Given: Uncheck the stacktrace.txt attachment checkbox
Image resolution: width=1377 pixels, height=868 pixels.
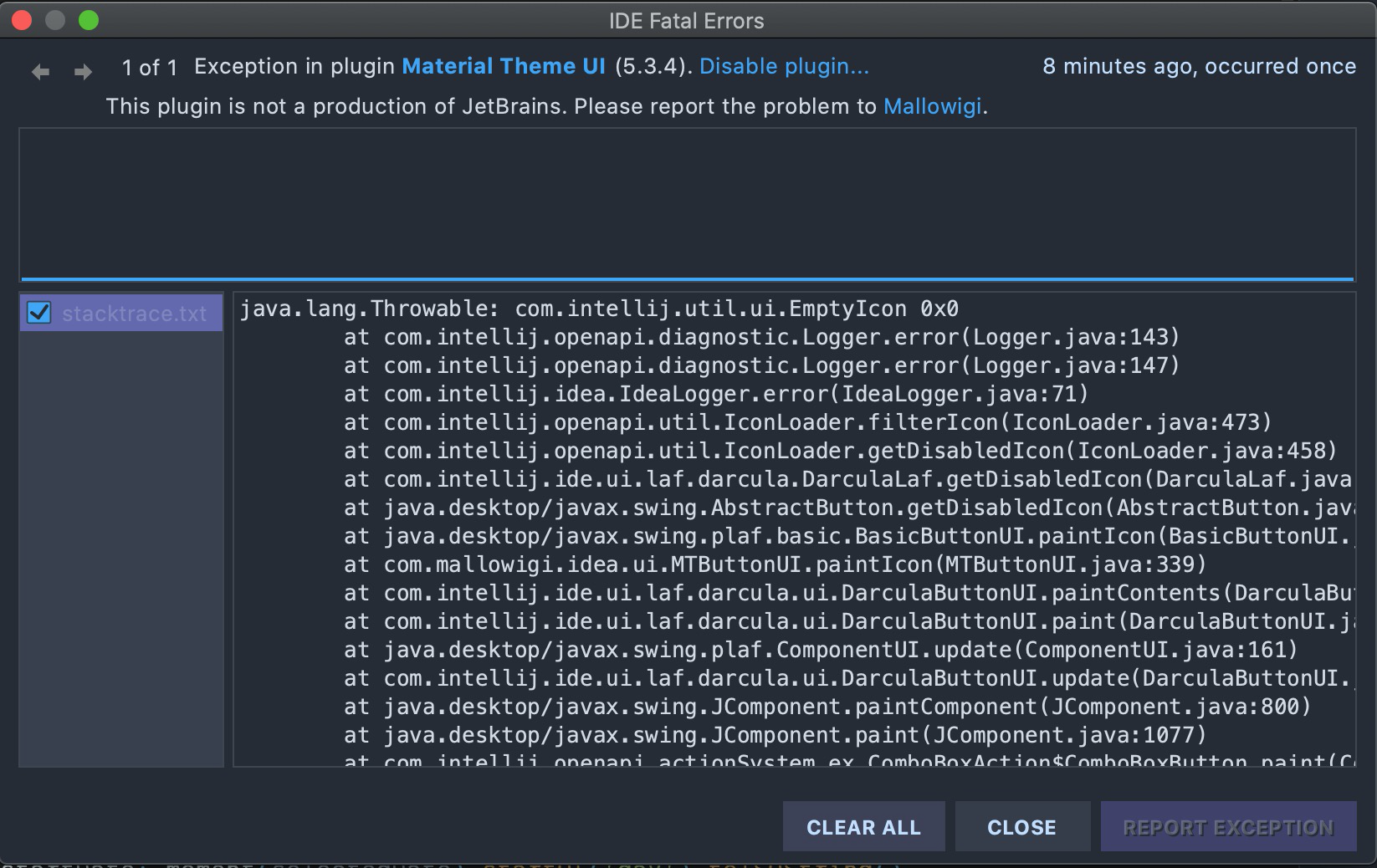Looking at the screenshot, I should click(38, 314).
